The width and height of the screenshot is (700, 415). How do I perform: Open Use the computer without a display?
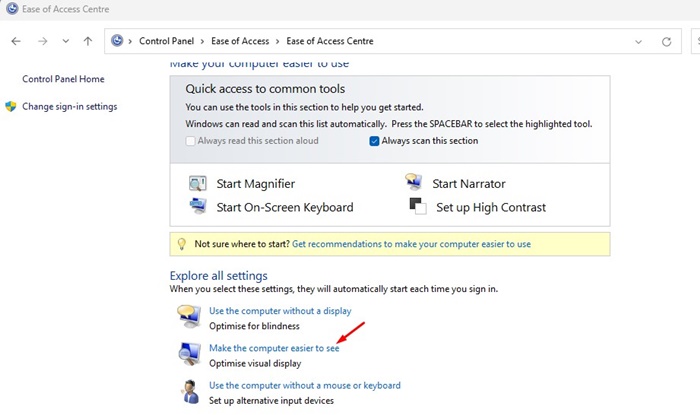pyautogui.click(x=280, y=311)
